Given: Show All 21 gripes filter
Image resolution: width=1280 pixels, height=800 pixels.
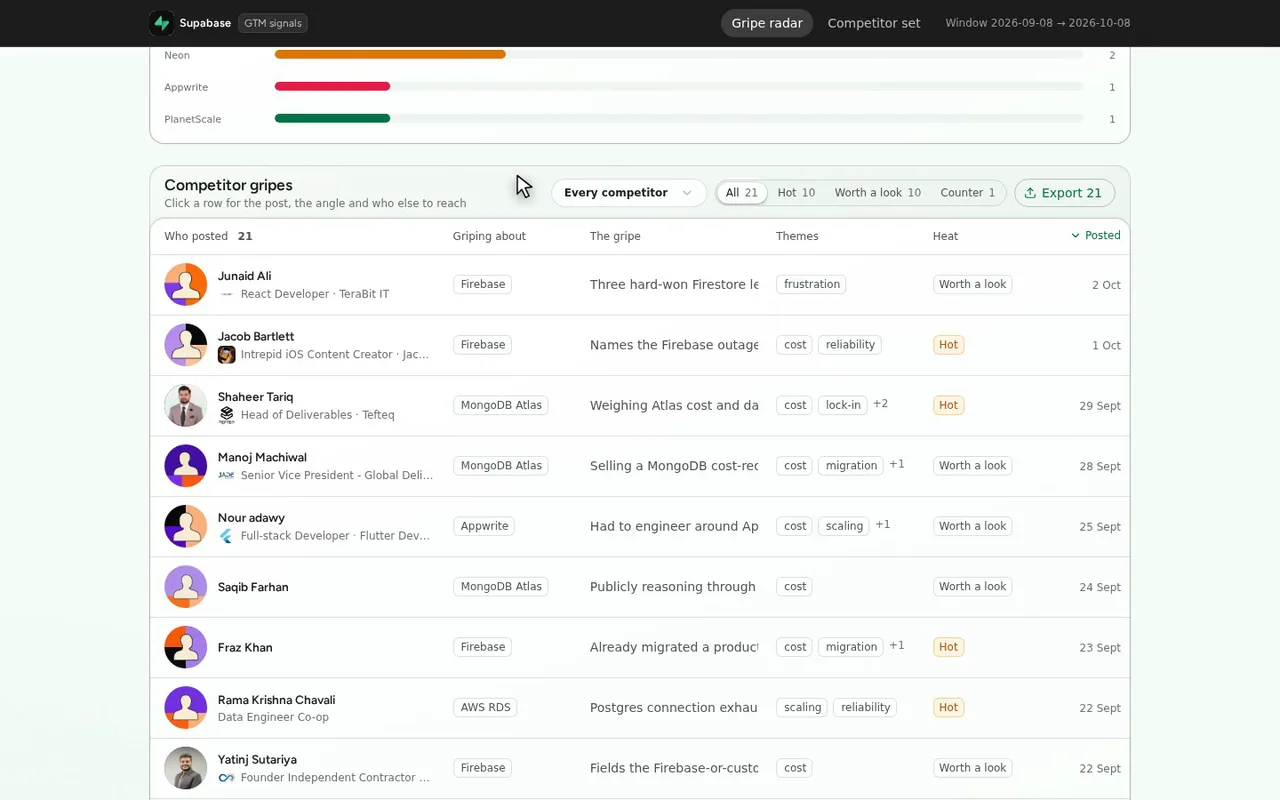Looking at the screenshot, I should click(742, 193).
